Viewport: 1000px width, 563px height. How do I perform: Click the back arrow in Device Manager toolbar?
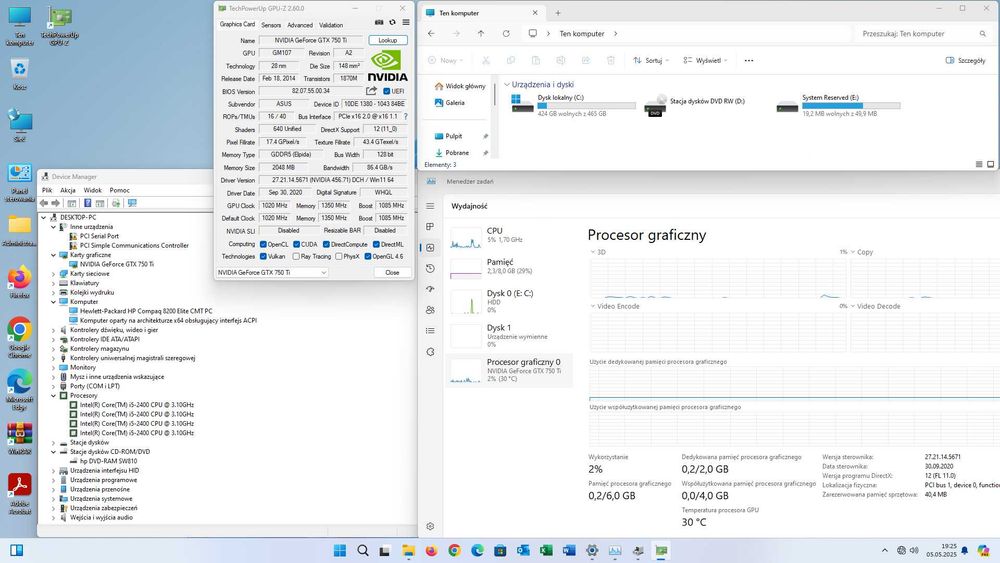[x=43, y=203]
